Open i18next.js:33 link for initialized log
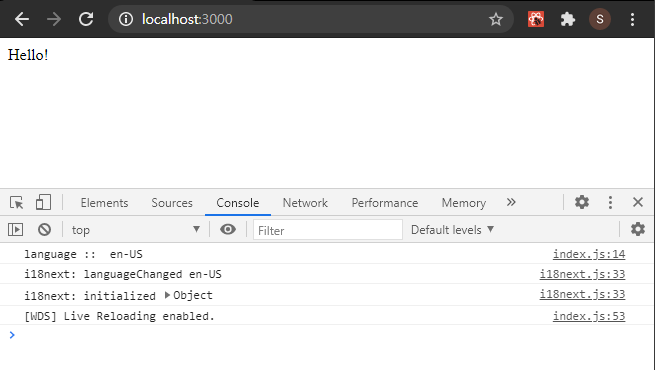This screenshot has width=655, height=370. 582,294
